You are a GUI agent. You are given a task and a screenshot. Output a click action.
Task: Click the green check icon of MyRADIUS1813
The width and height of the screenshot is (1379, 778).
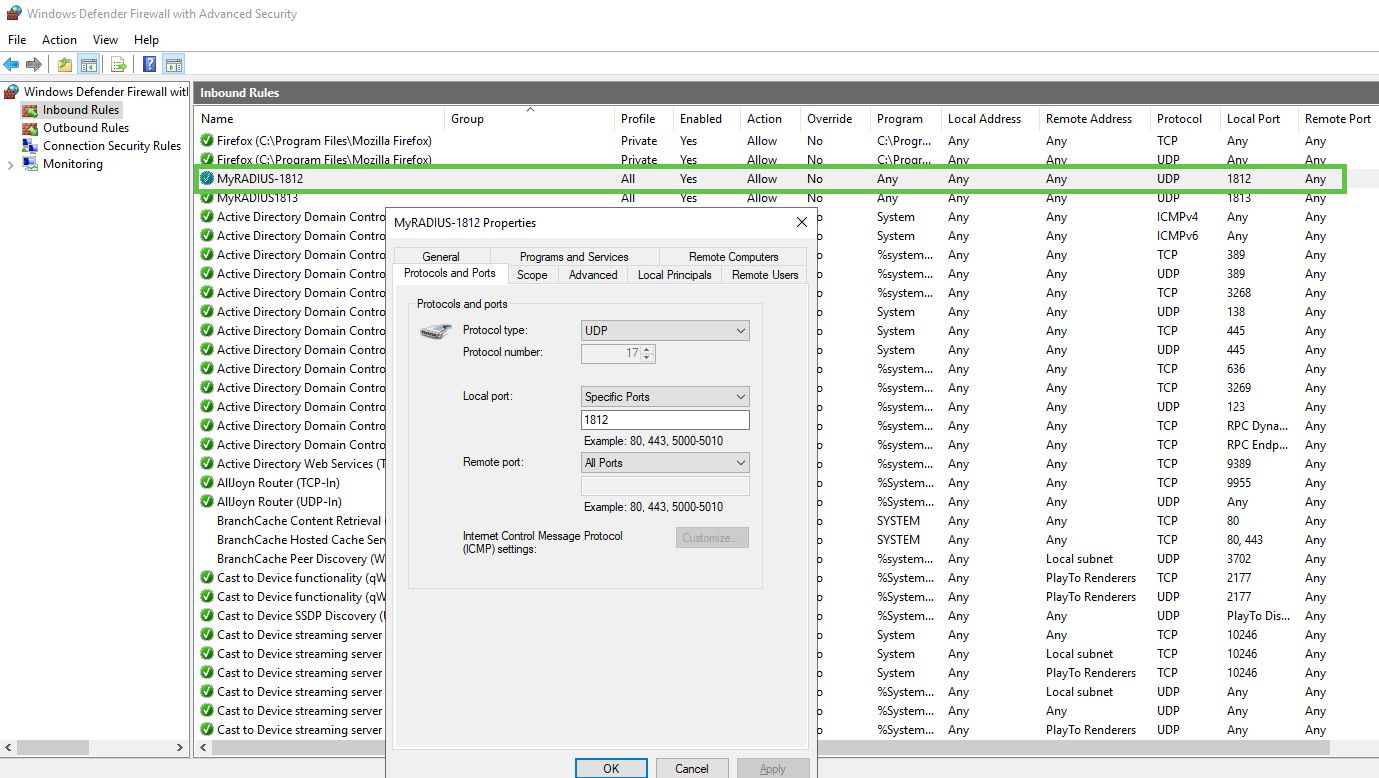tap(207, 198)
